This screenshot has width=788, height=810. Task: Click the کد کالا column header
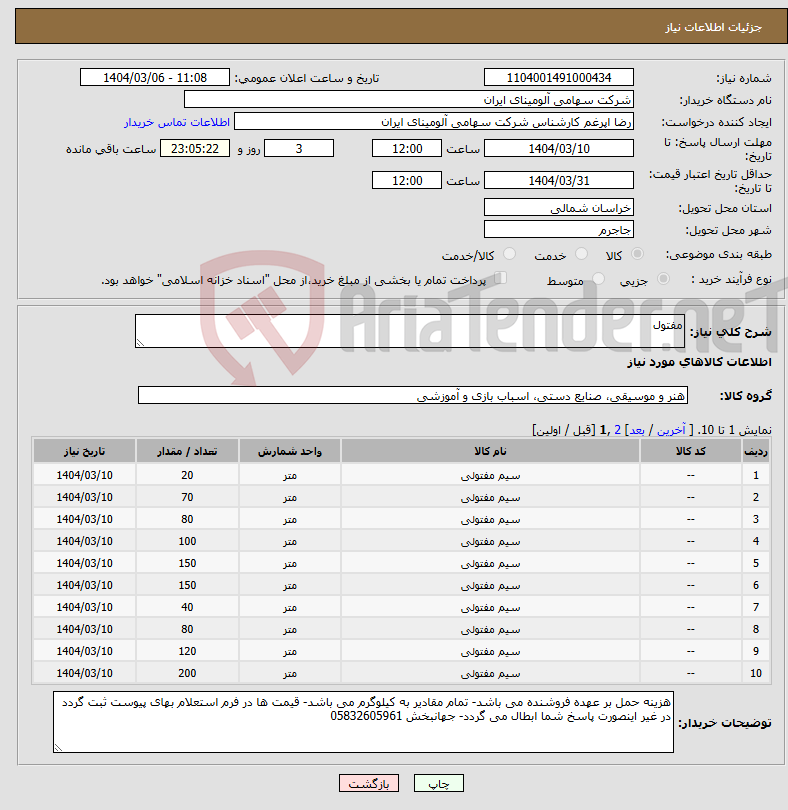(x=691, y=451)
